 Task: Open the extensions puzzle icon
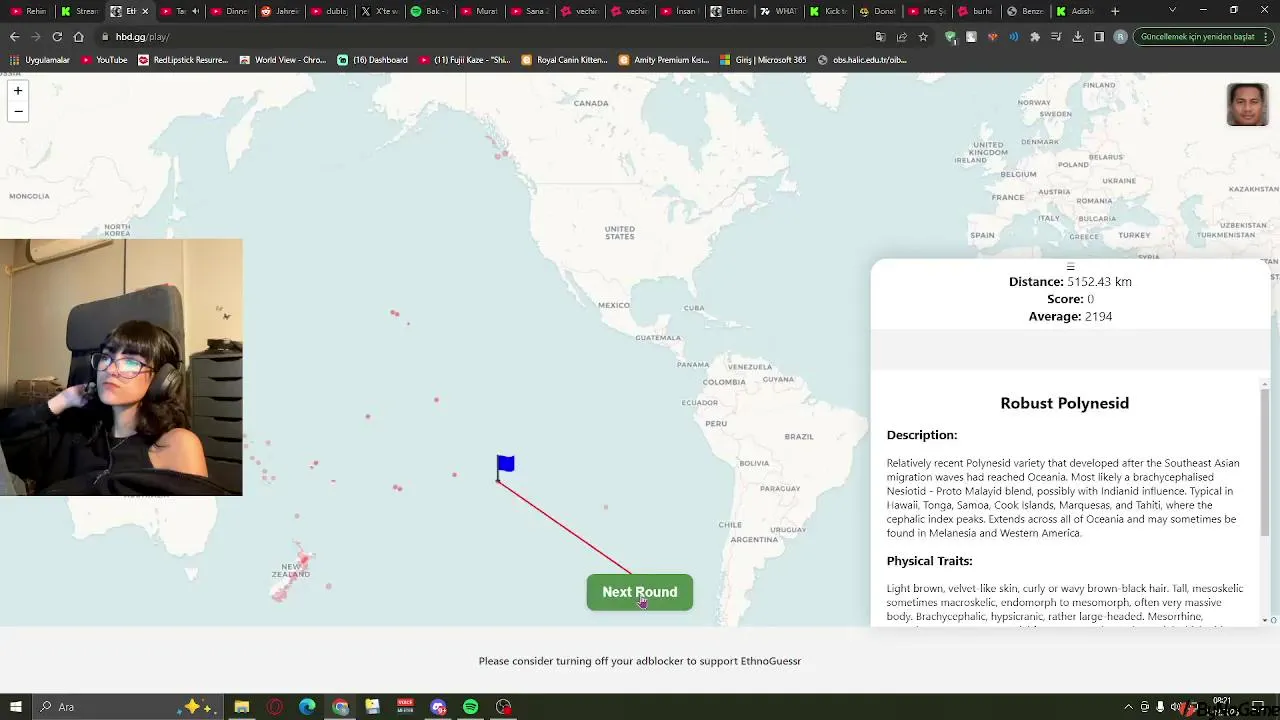1035,37
